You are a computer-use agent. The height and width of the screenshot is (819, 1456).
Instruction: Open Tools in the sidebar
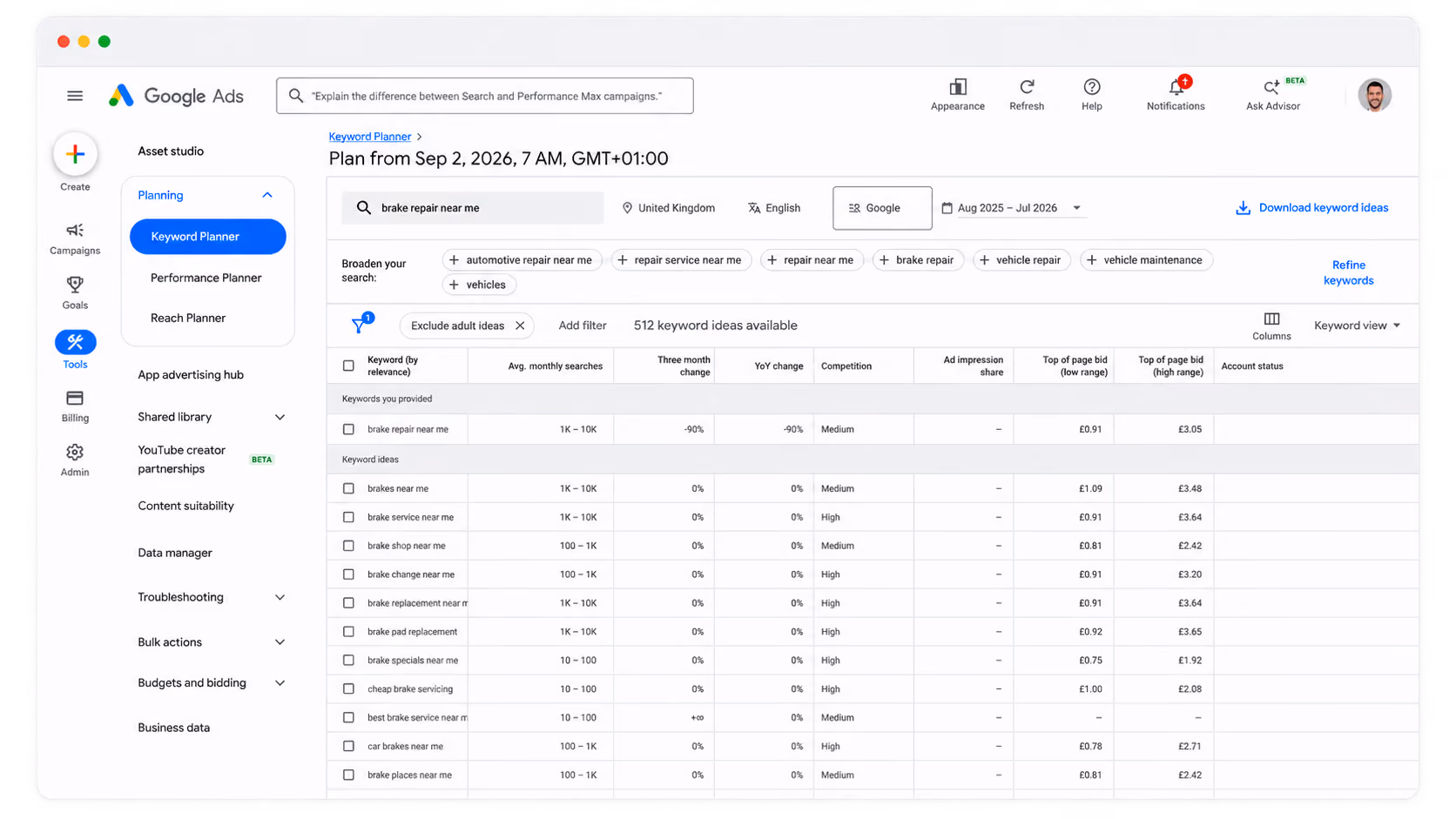(75, 350)
